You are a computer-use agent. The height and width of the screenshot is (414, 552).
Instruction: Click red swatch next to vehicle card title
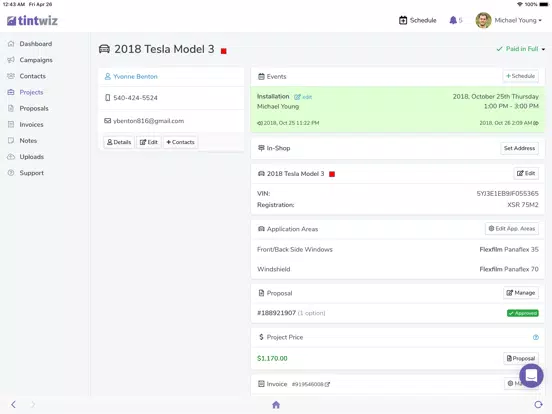(x=332, y=174)
